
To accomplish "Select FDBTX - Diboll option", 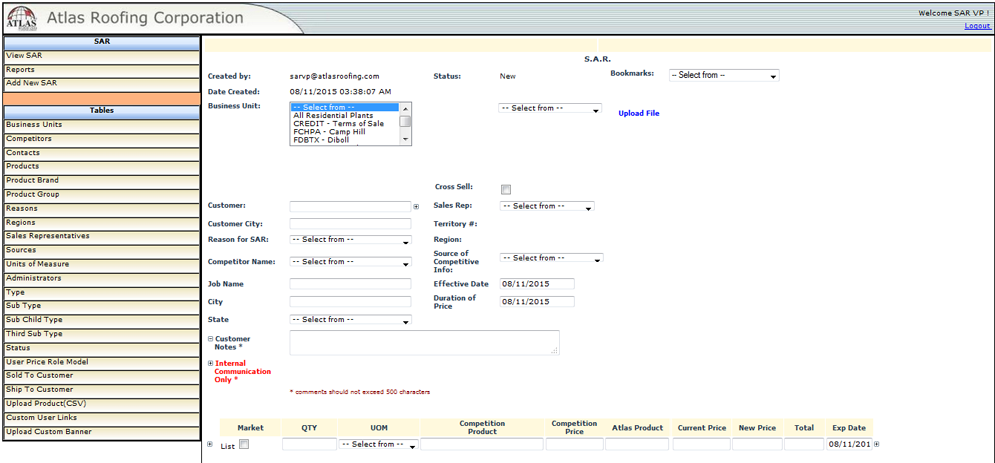I will point(345,140).
